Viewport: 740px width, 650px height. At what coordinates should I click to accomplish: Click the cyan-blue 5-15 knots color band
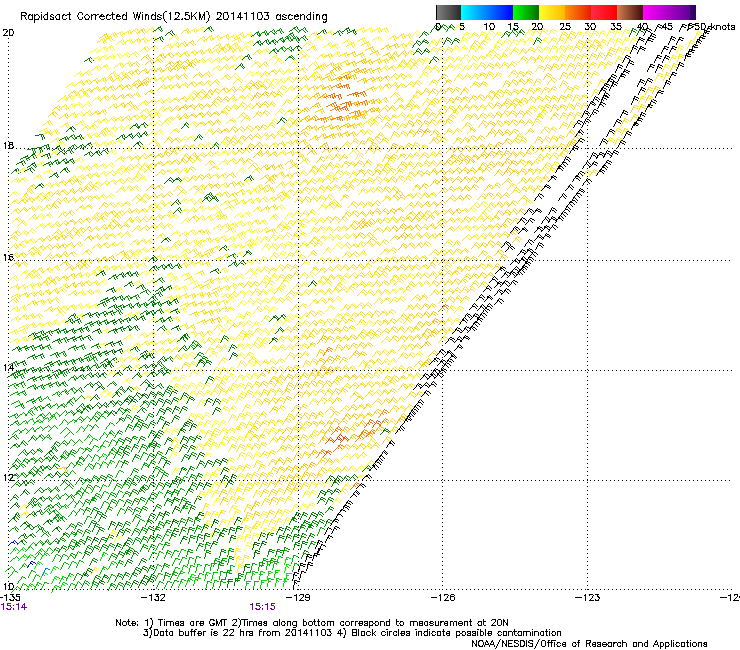[487, 12]
